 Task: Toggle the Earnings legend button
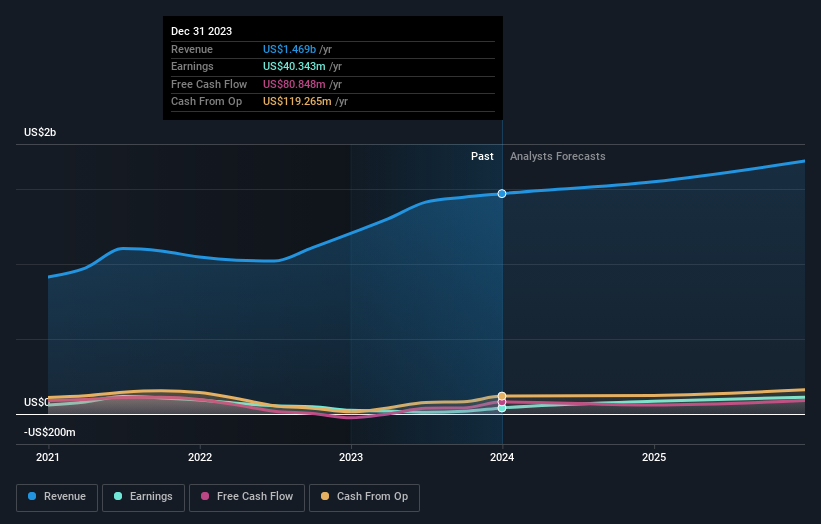[143, 497]
